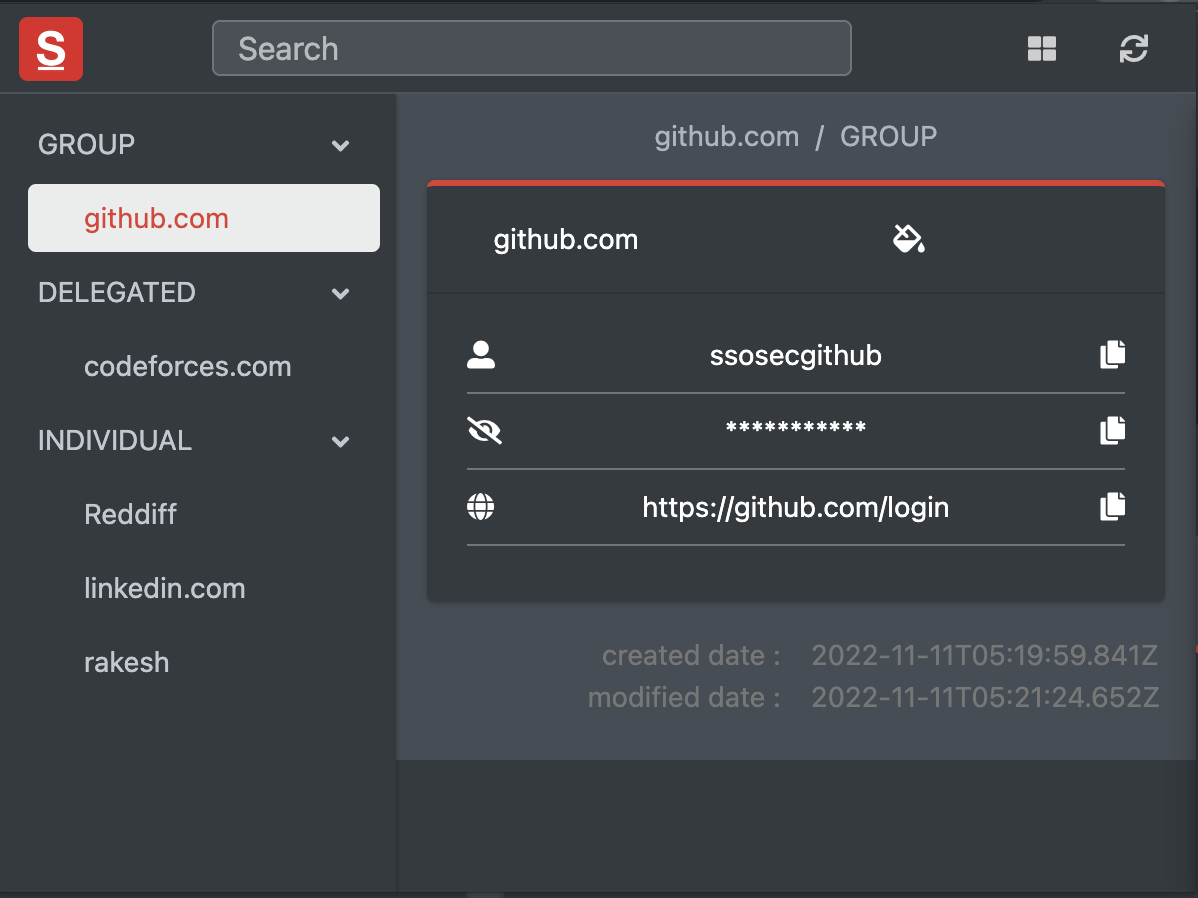Select codeforces.com entry

click(x=188, y=366)
